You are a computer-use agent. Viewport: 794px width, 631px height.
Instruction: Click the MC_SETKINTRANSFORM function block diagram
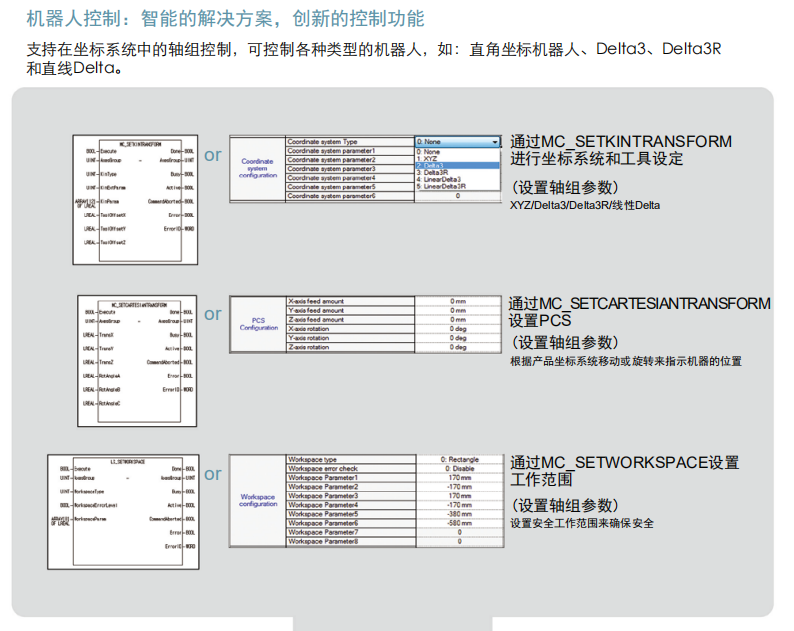pyautogui.click(x=133, y=198)
